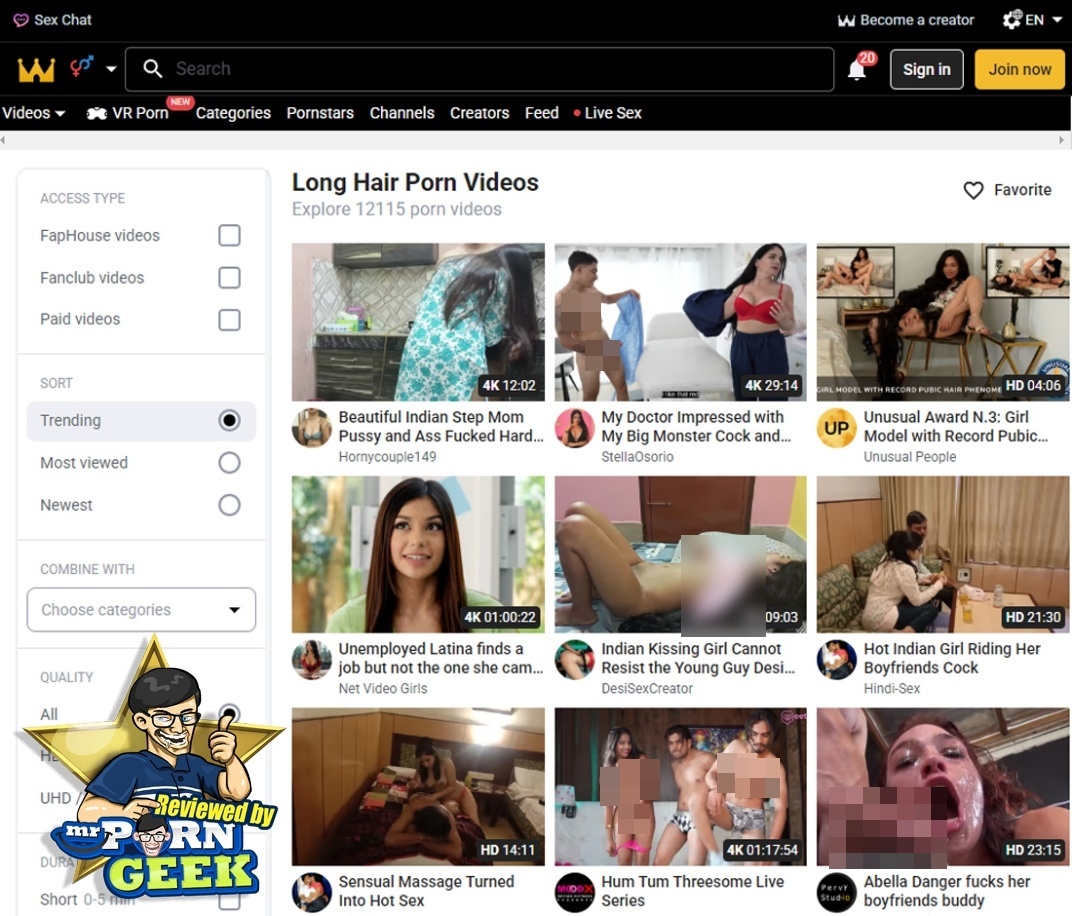
Task: Check the Paid videos checkbox
Action: [x=229, y=320]
